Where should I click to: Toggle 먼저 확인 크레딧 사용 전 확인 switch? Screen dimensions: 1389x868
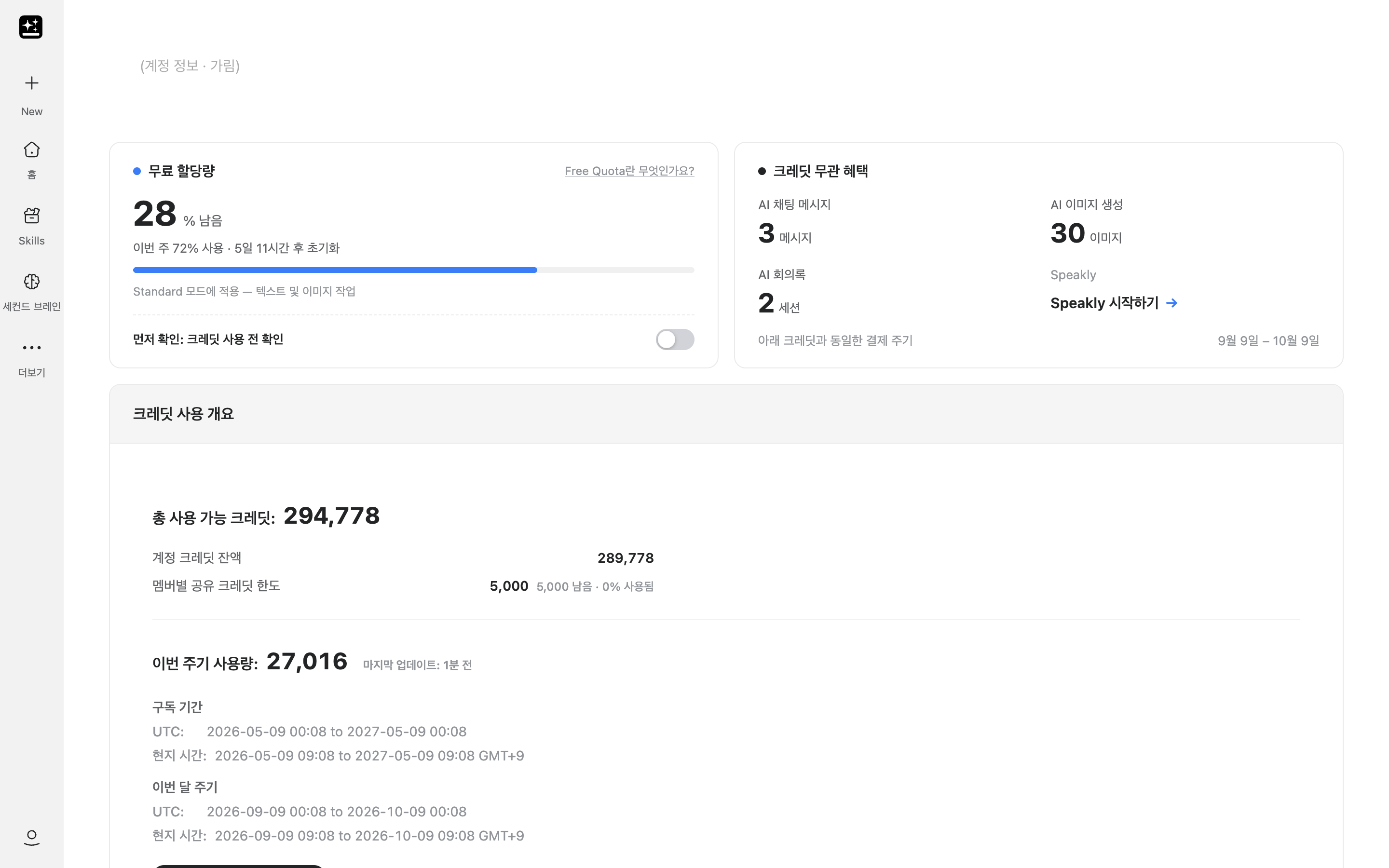(675, 339)
